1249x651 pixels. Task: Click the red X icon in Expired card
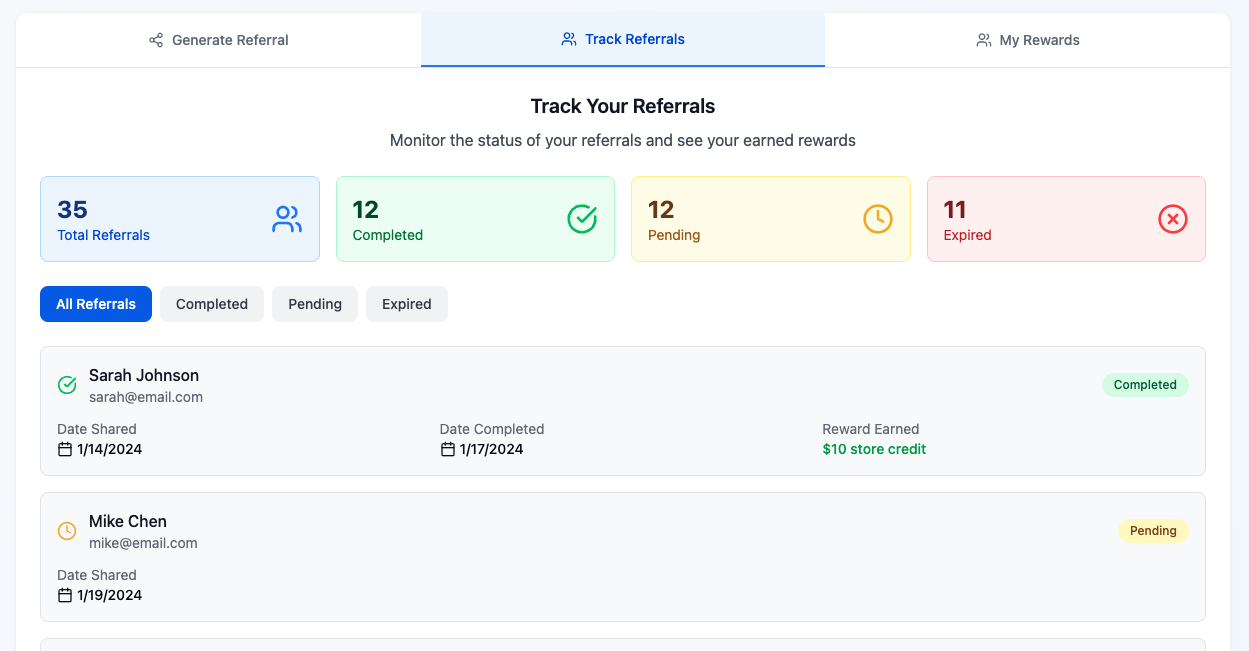coord(1173,219)
